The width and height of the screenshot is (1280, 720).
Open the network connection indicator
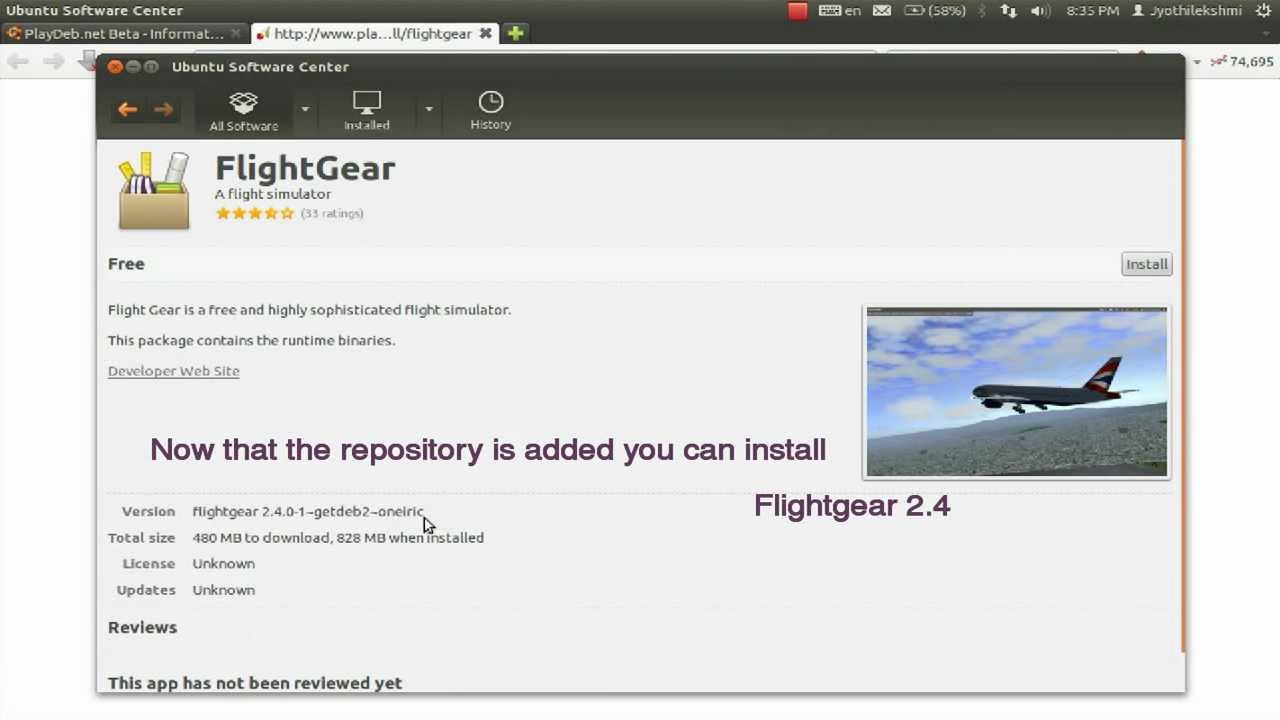point(1008,11)
